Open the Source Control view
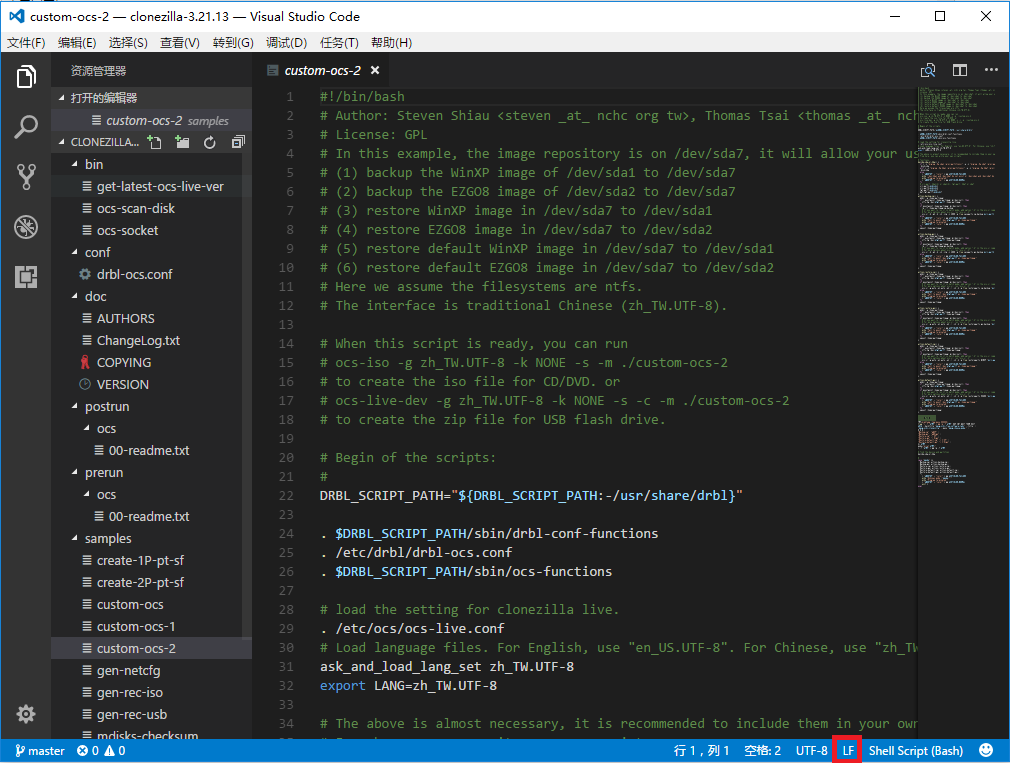This screenshot has width=1010, height=763. [x=26, y=176]
